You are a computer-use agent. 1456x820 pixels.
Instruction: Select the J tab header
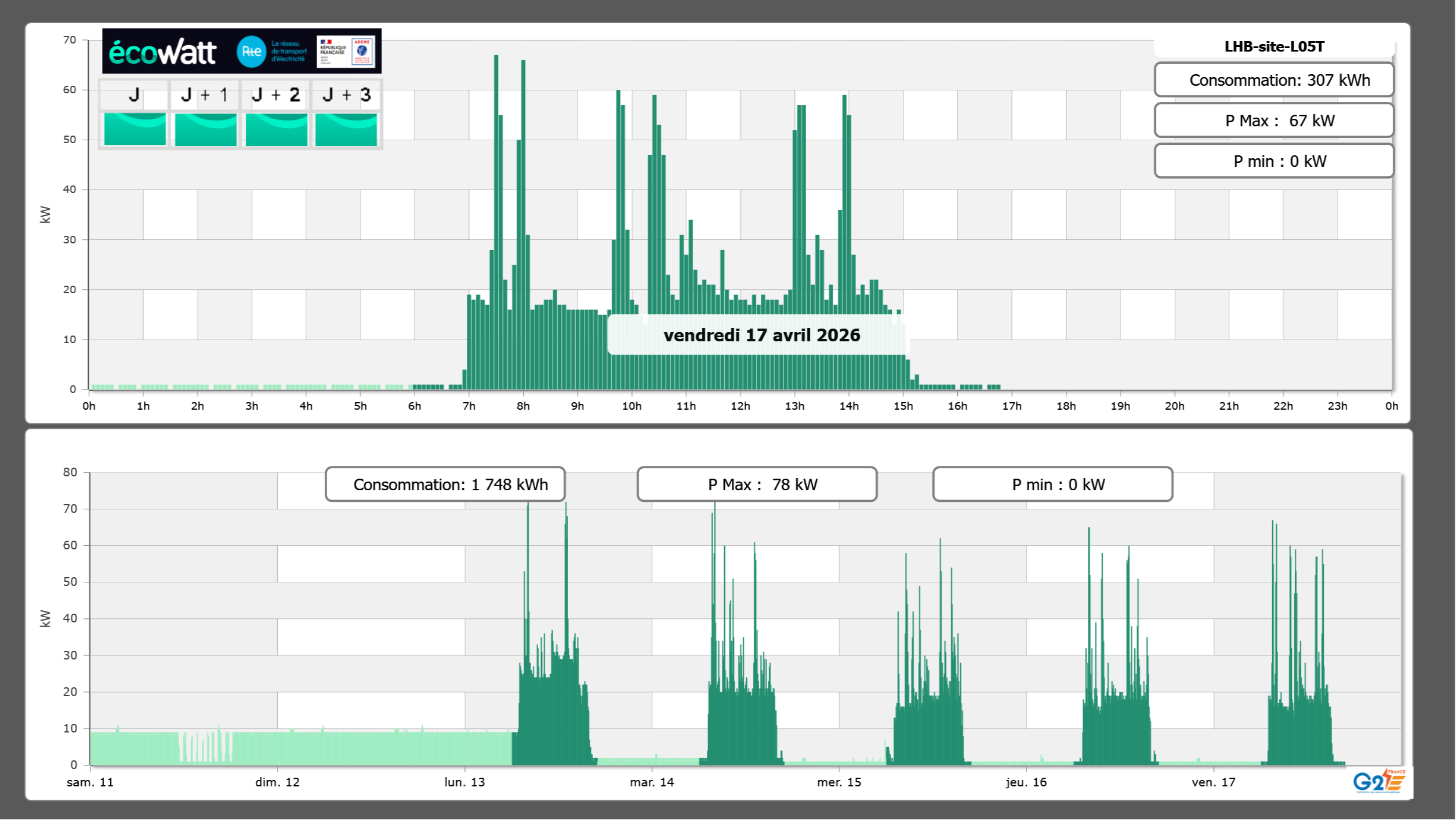coord(135,95)
